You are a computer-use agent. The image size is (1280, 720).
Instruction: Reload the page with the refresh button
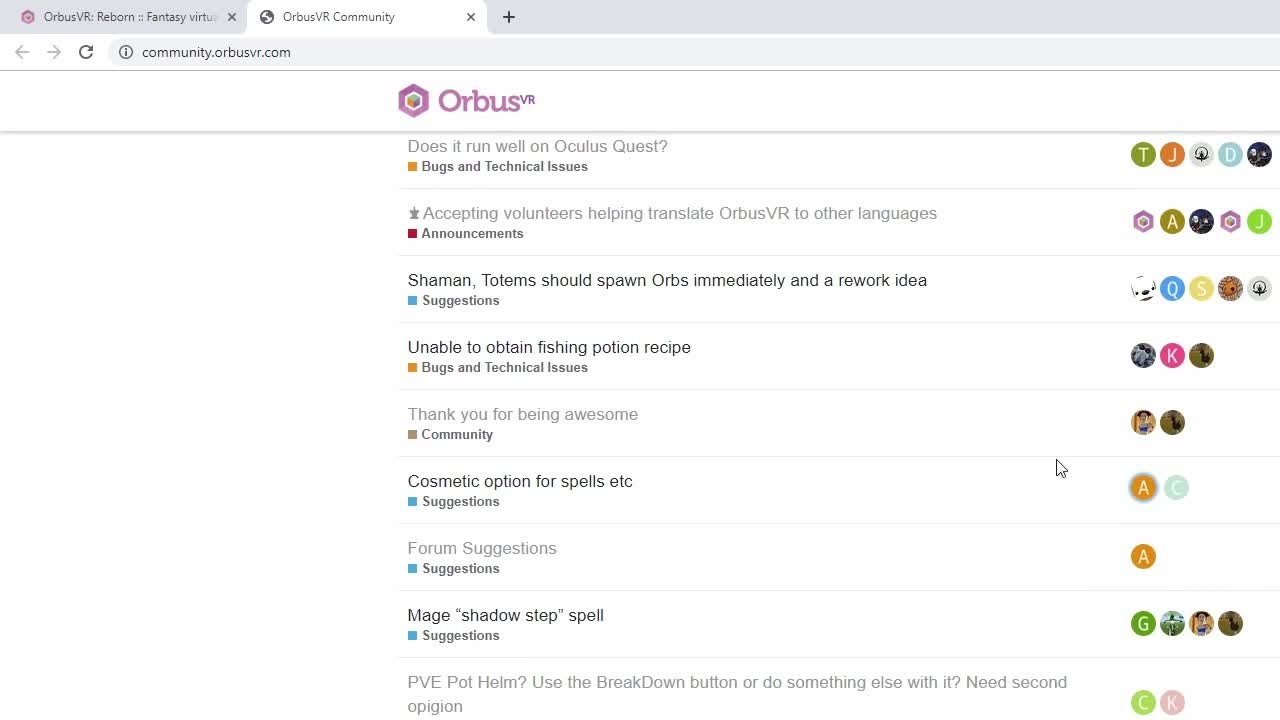86,52
